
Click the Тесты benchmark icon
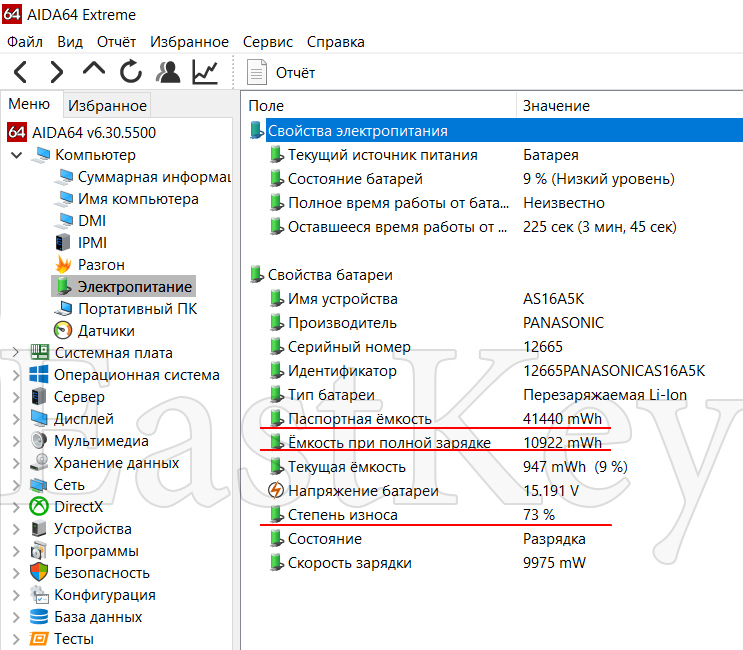tap(39, 638)
